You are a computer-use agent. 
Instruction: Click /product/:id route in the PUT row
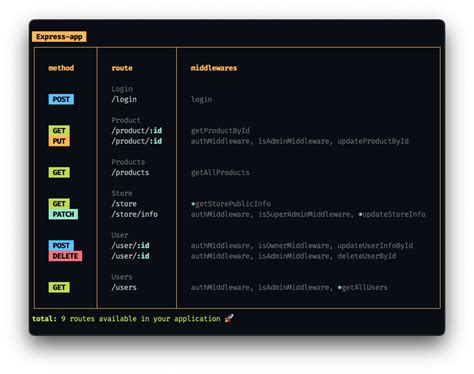click(137, 141)
